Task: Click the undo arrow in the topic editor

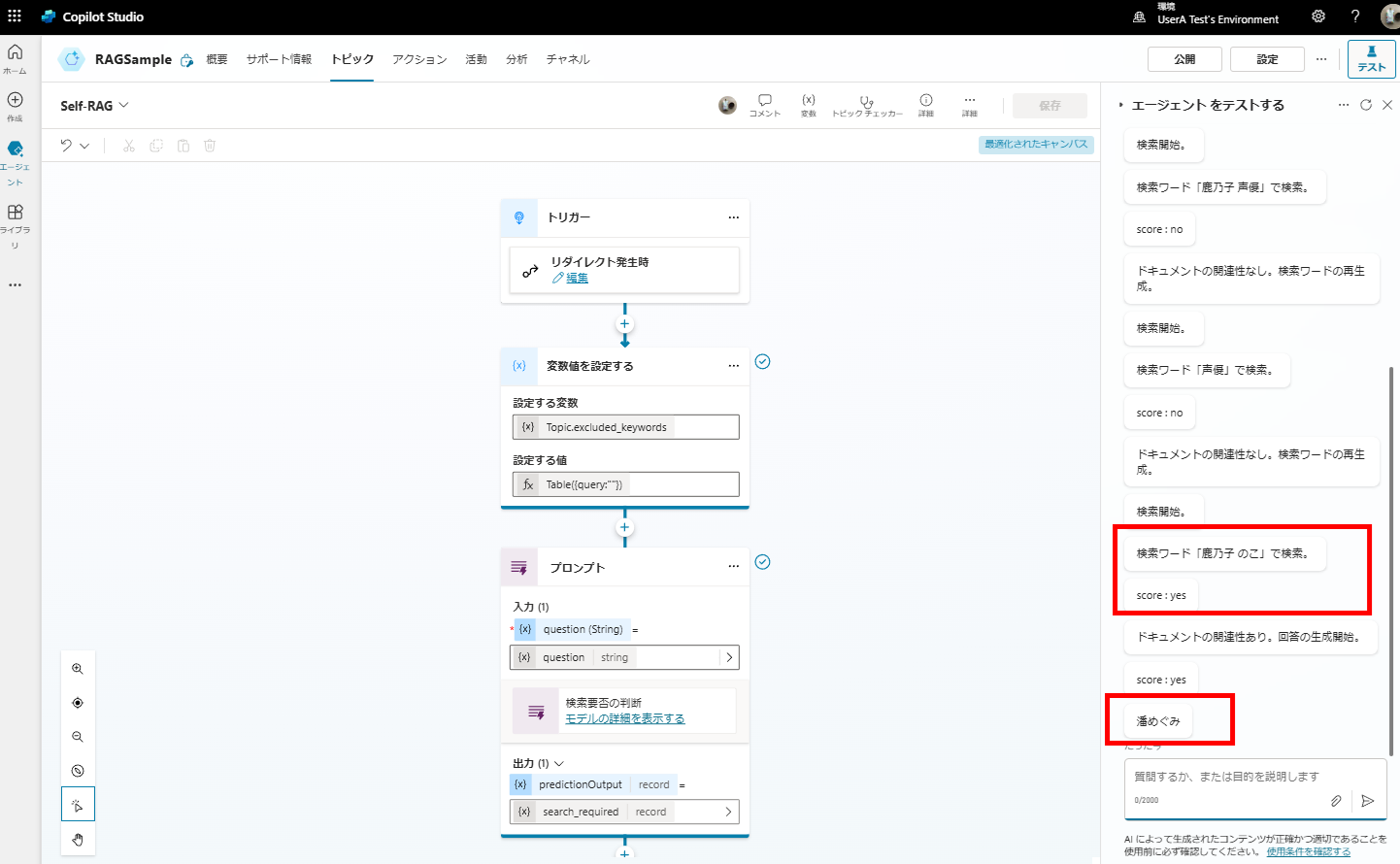Action: (x=64, y=145)
